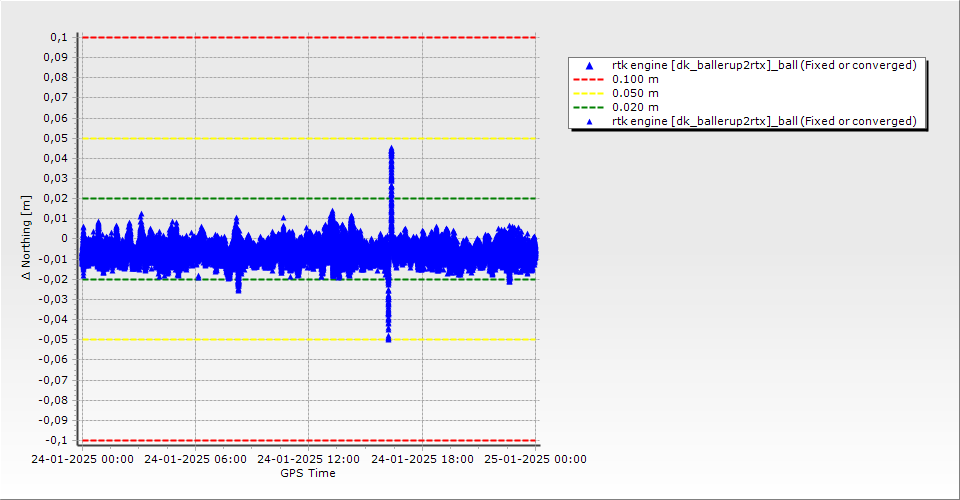Click y-axis tick label '-0,08'

[53, 400]
